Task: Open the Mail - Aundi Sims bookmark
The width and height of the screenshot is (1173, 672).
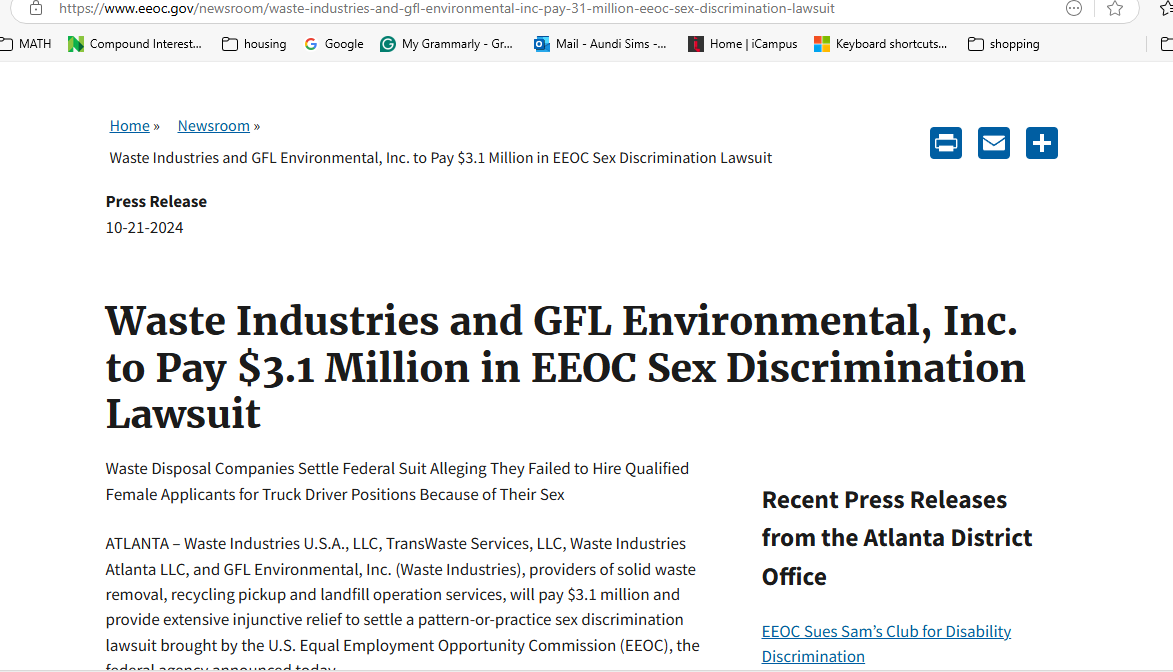Action: [x=600, y=44]
